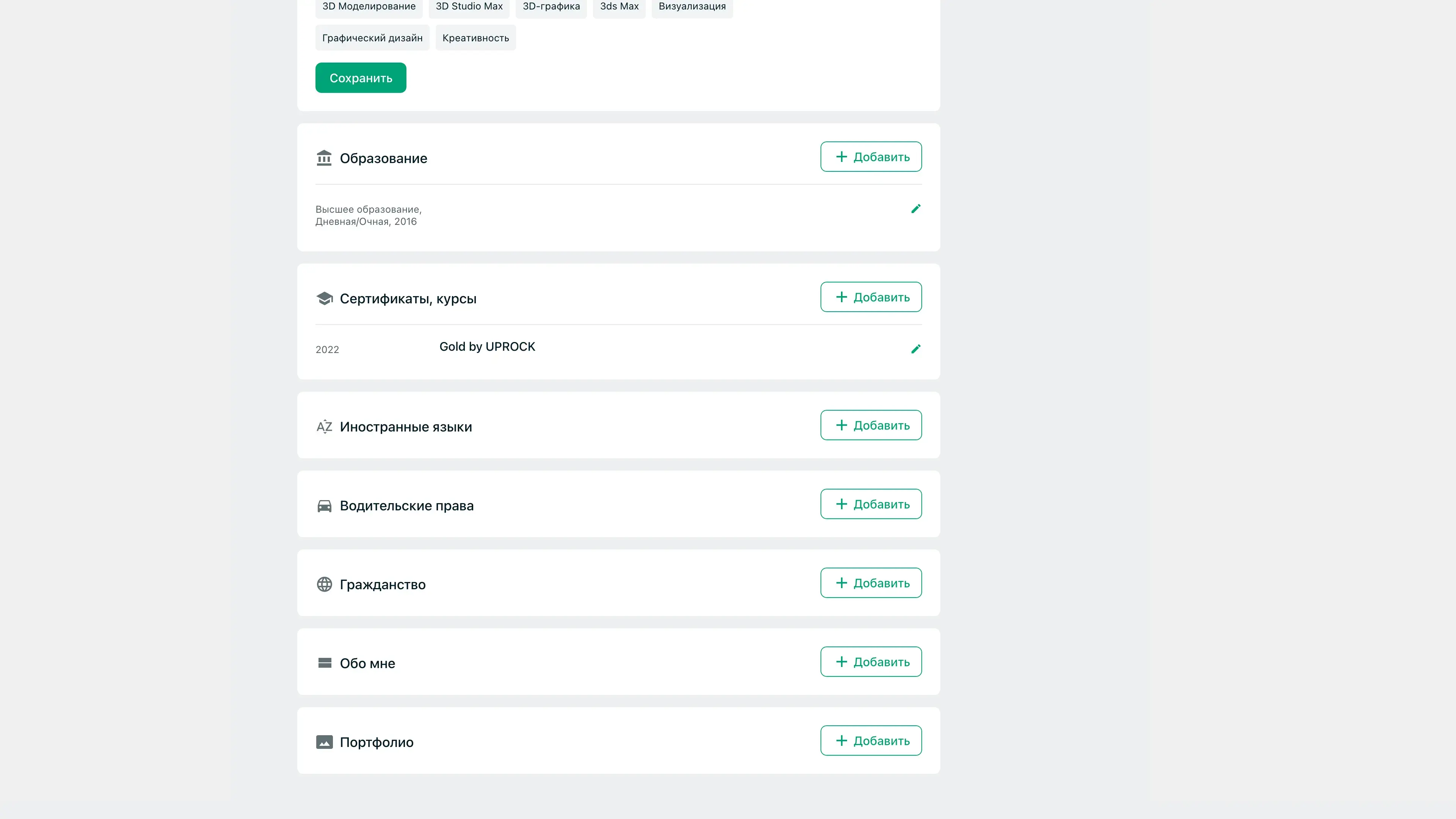1456x819 pixels.
Task: Select the Креативность skill tag
Action: click(x=475, y=38)
